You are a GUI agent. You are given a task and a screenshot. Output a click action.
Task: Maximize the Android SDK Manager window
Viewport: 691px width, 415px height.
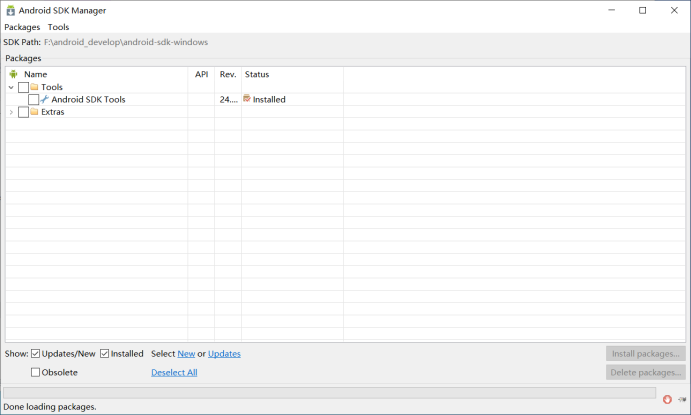643,10
